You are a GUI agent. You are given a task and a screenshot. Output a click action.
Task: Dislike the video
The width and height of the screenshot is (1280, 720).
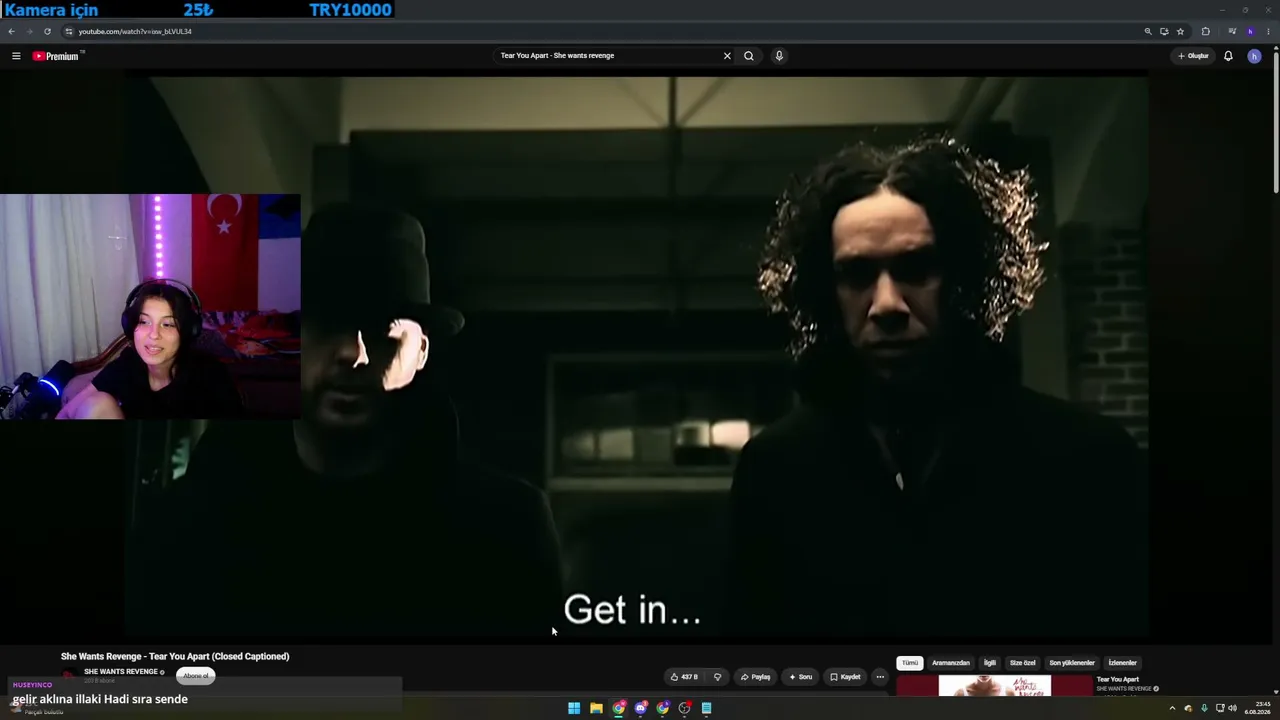pos(717,677)
